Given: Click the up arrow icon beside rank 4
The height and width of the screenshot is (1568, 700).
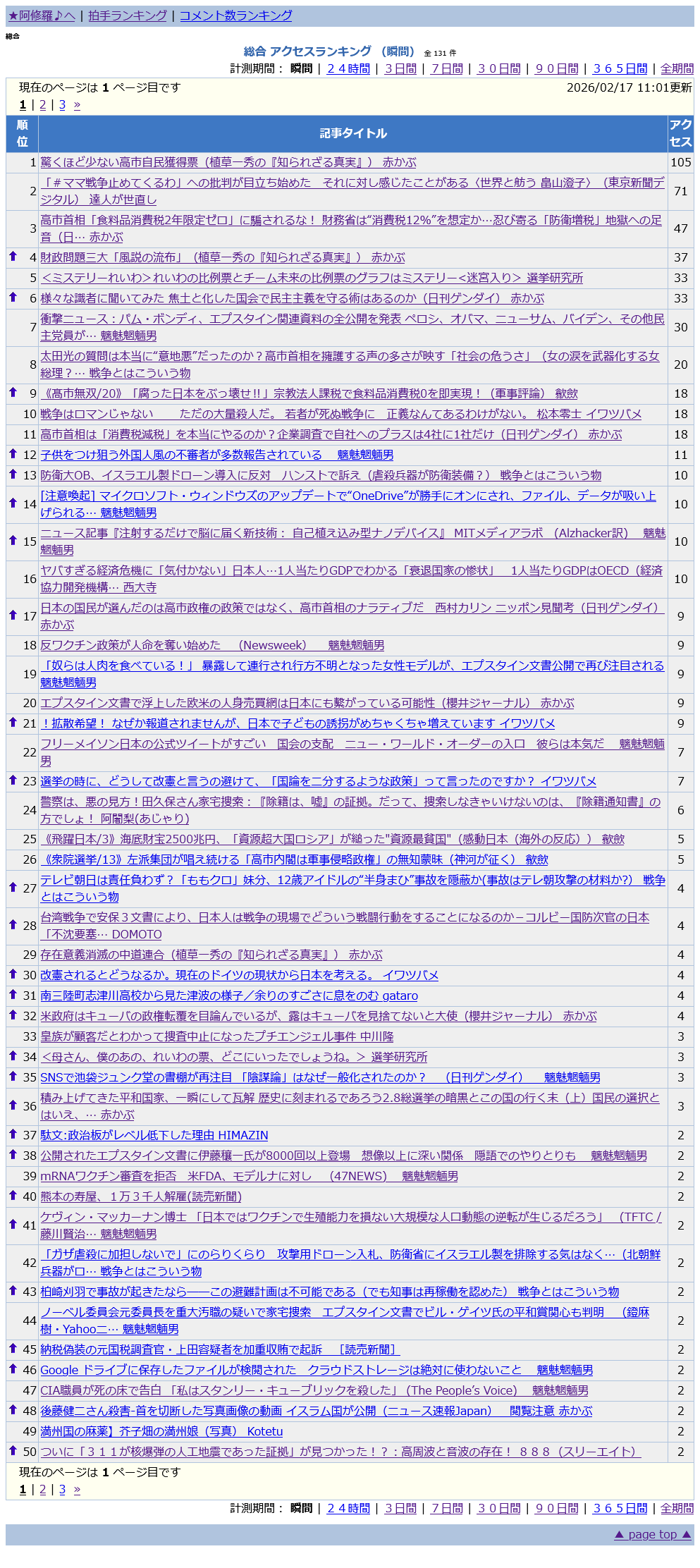Looking at the screenshot, I should point(13,257).
